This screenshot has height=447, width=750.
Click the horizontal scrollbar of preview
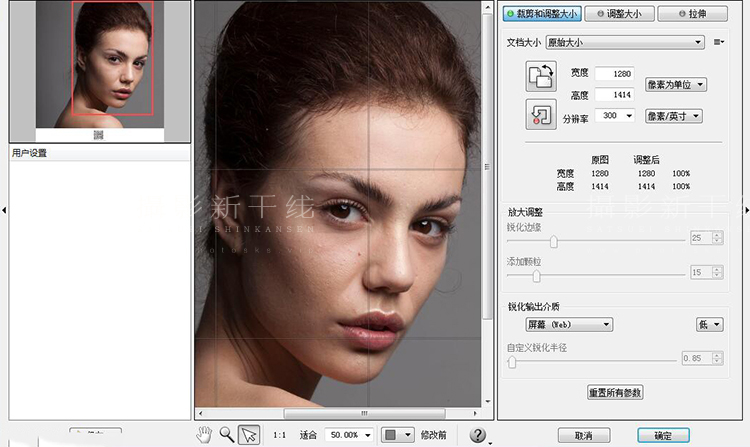364,413
